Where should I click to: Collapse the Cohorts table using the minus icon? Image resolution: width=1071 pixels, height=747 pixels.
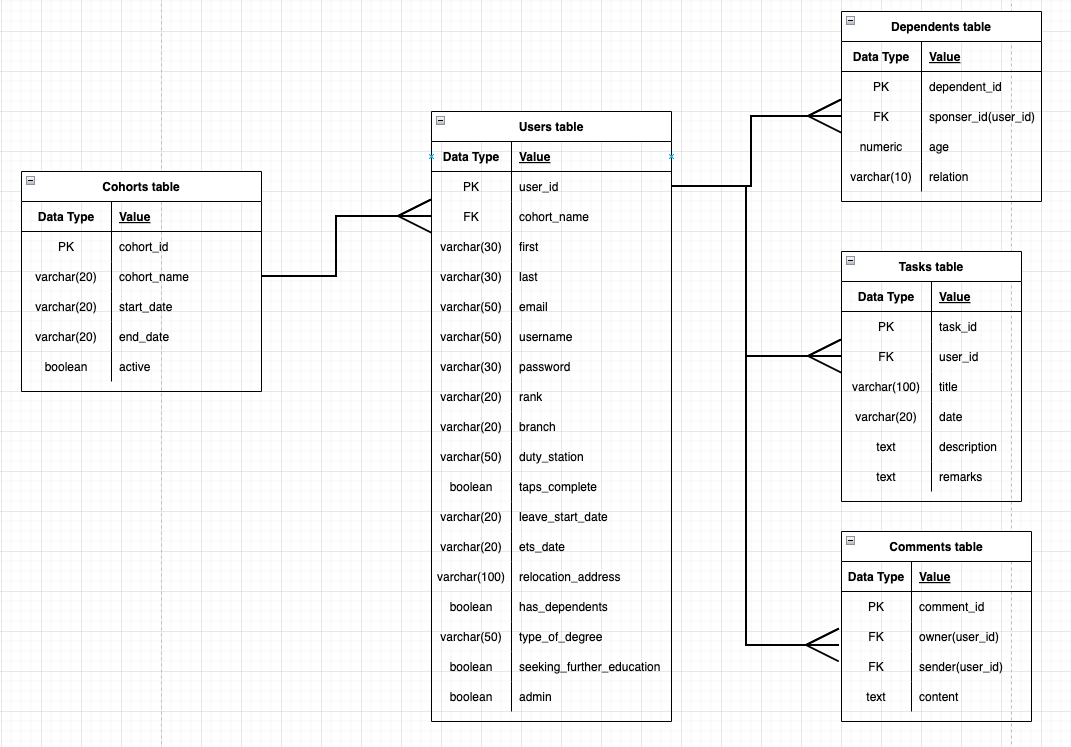click(30, 181)
